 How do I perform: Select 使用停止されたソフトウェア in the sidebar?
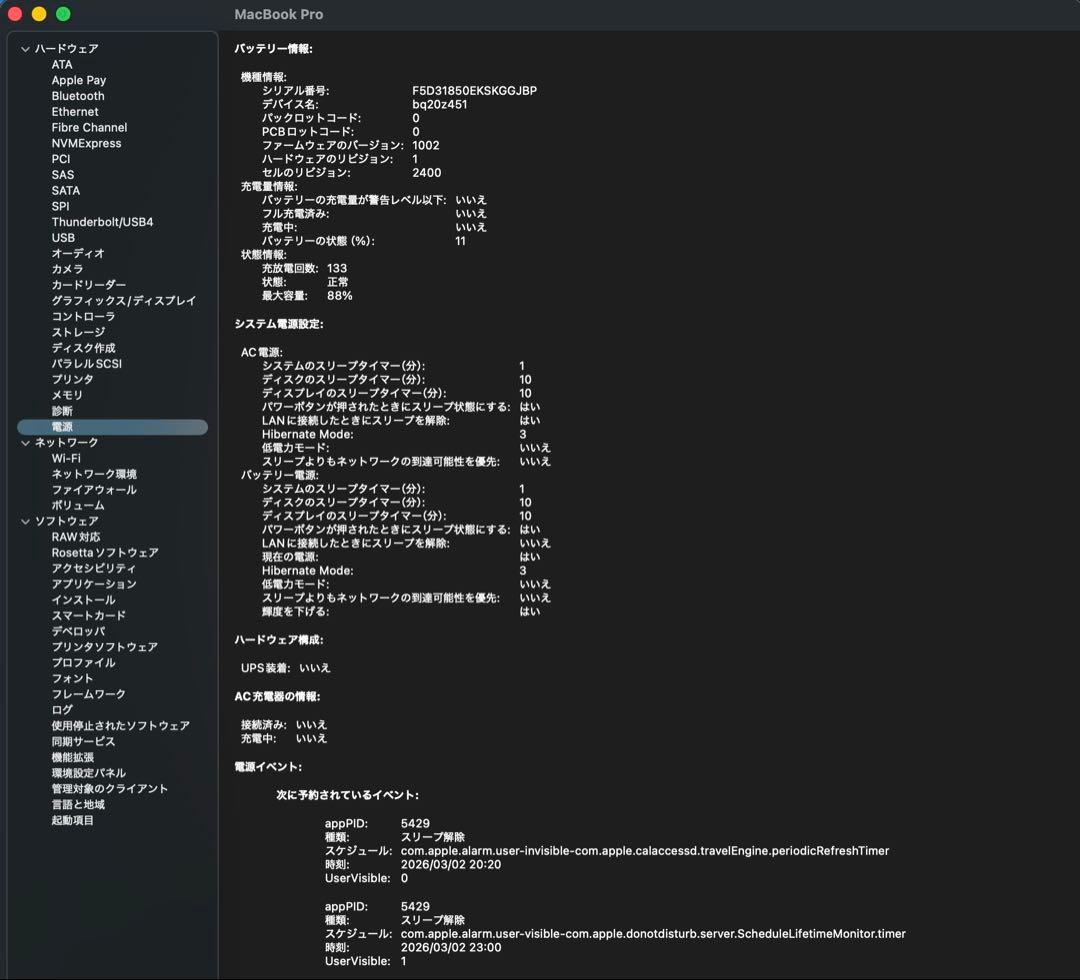pyautogui.click(x=121, y=726)
